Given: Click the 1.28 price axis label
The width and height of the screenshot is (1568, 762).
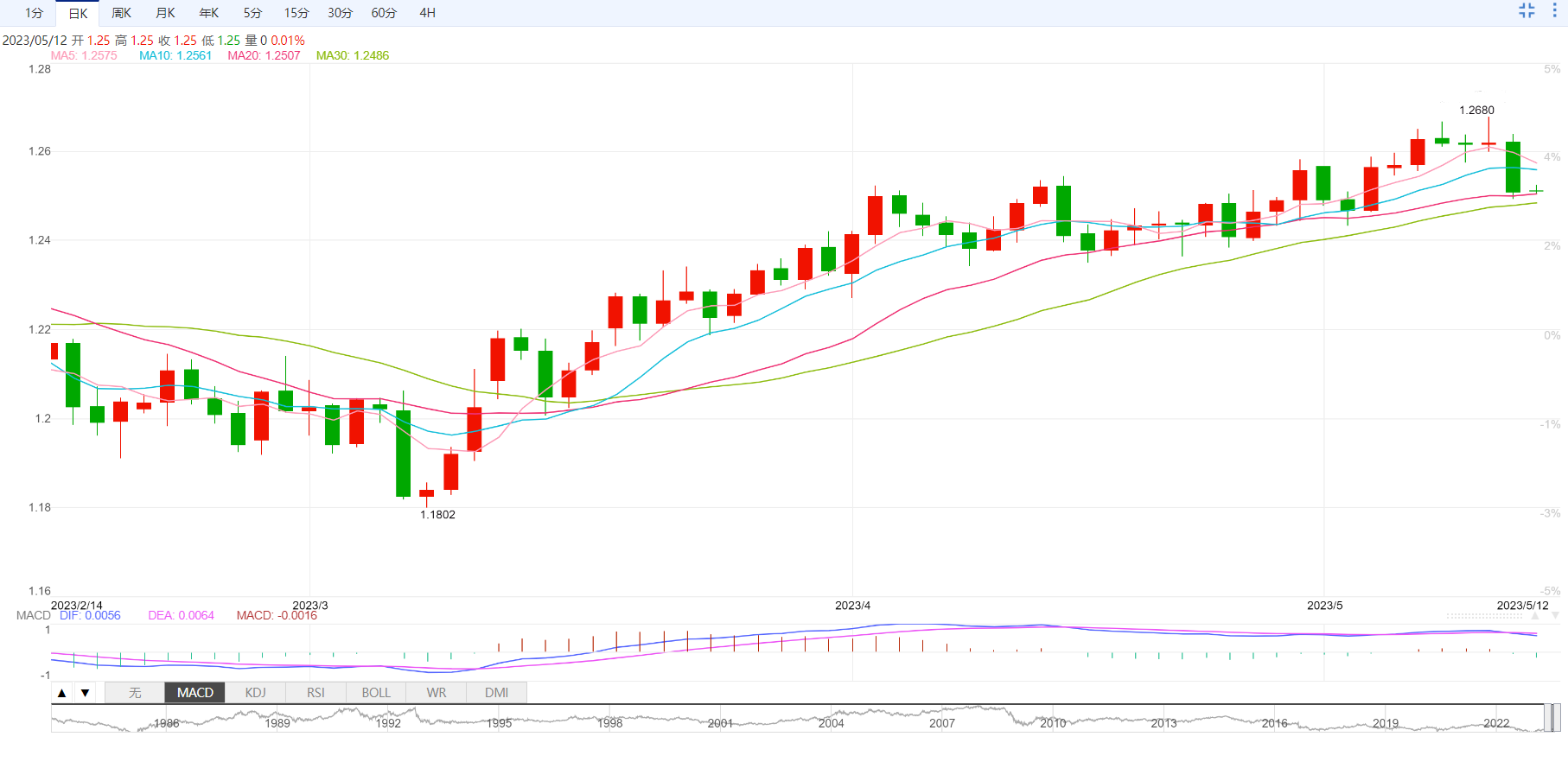Looking at the screenshot, I should point(40,69).
